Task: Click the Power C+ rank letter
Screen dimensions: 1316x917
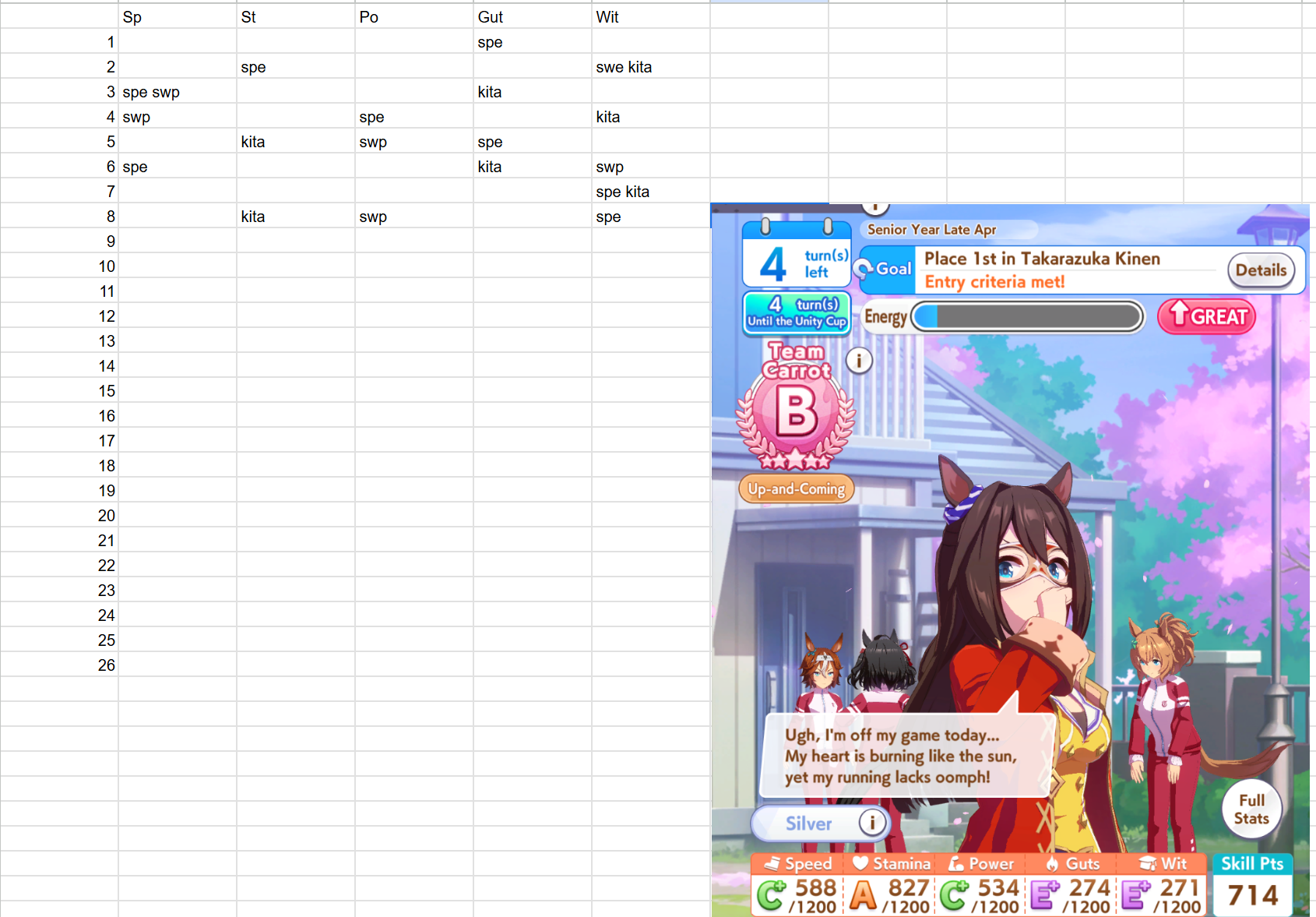Action: (x=954, y=895)
